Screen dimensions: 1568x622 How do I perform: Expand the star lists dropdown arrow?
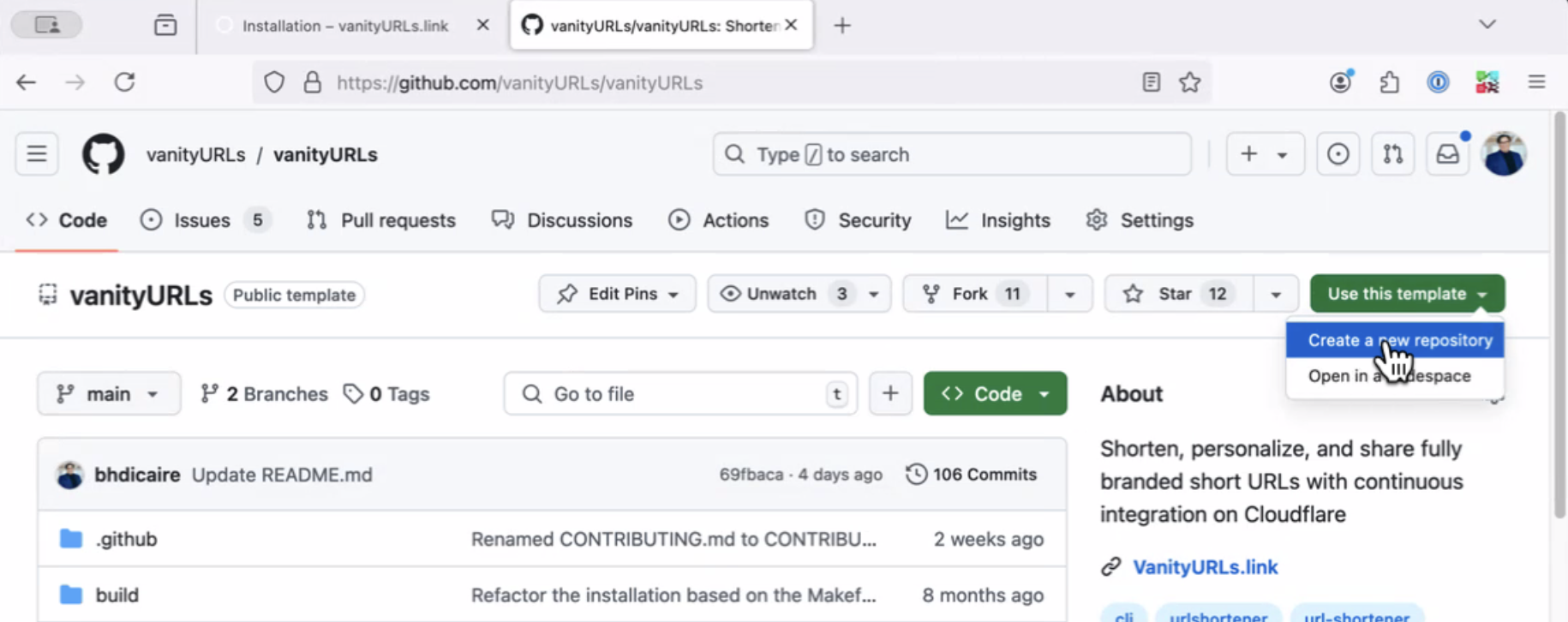(1276, 294)
